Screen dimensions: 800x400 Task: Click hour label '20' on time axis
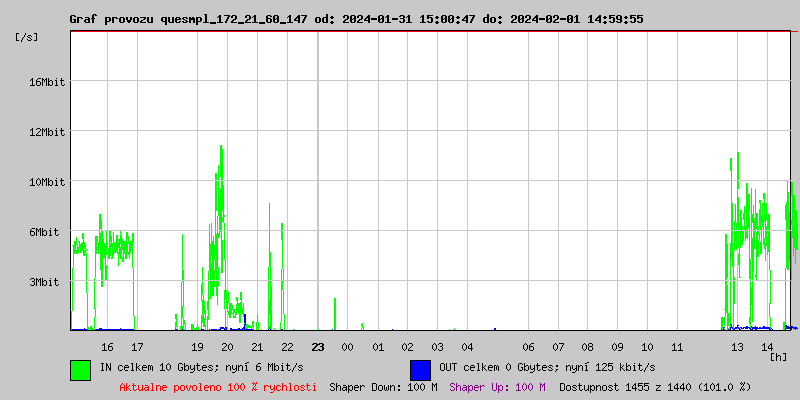pyautogui.click(x=227, y=347)
